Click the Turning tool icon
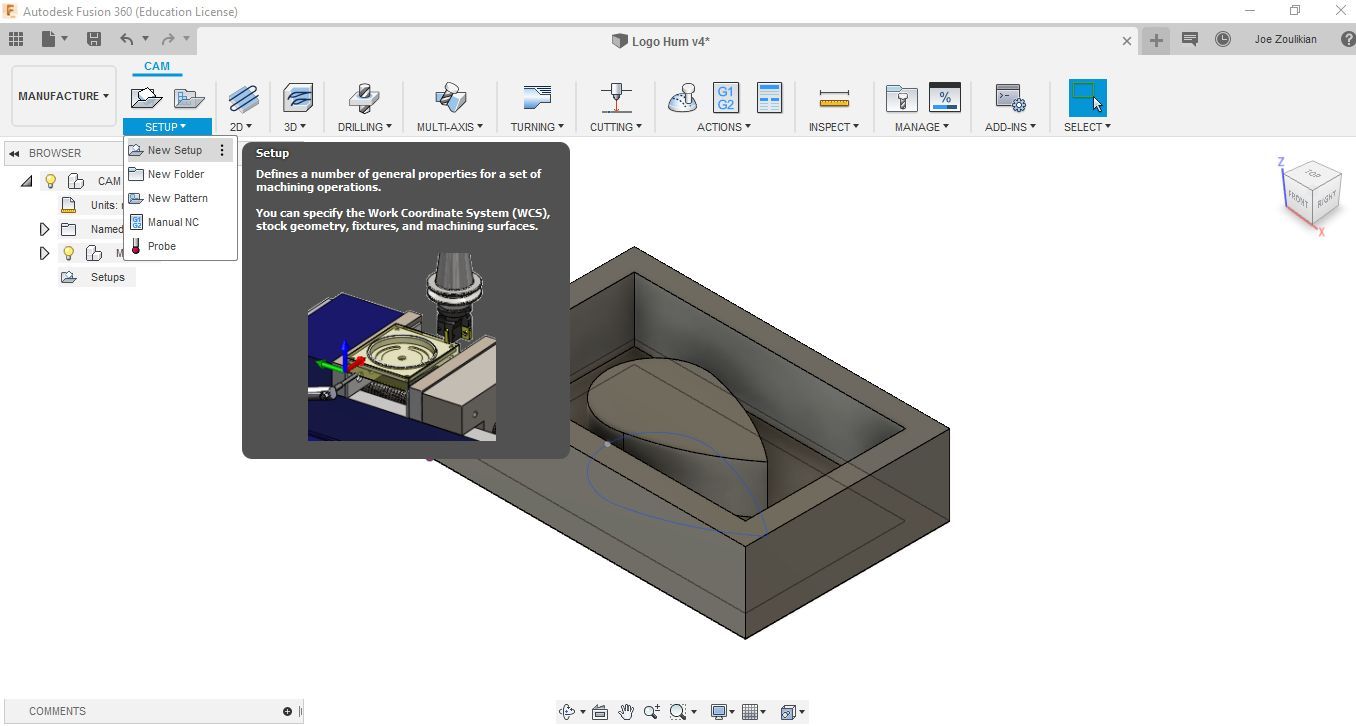Screen dimensions: 1356x726 pyautogui.click(x=537, y=98)
